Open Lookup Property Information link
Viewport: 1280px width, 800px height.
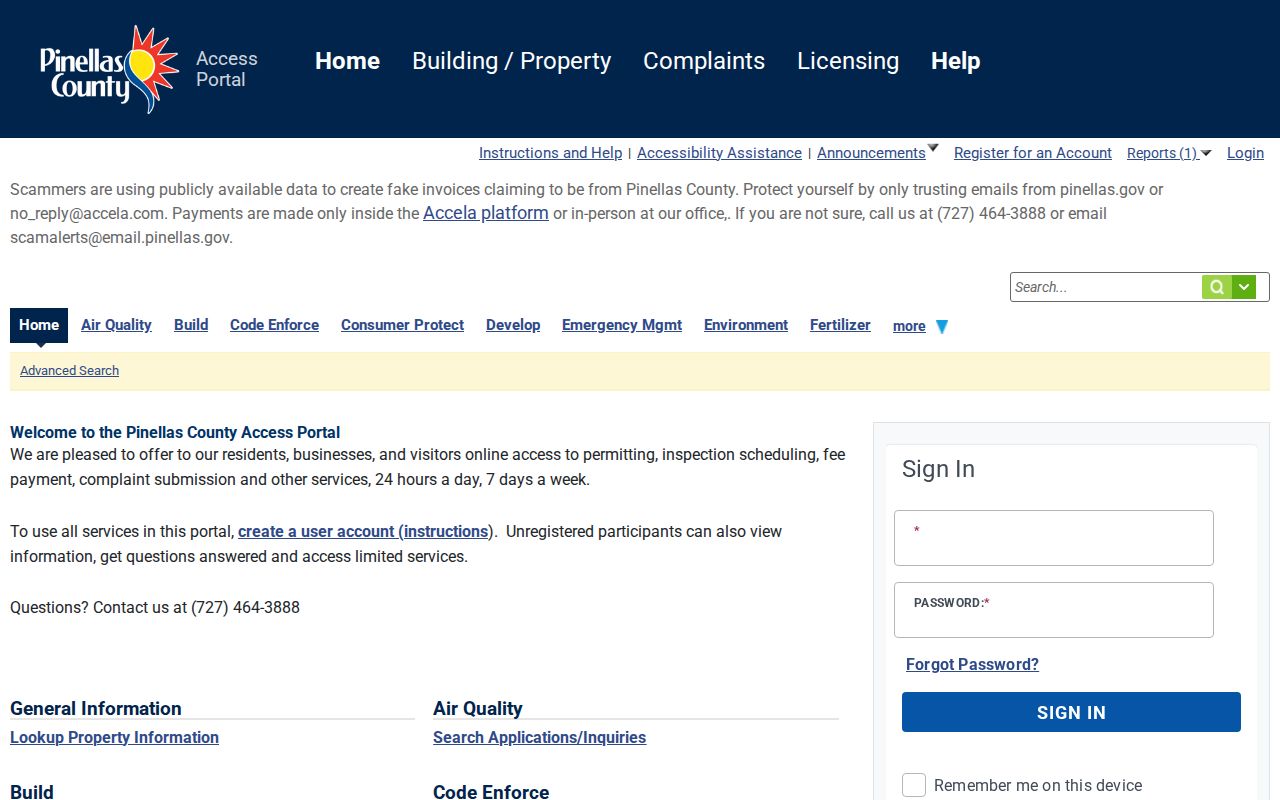[114, 737]
